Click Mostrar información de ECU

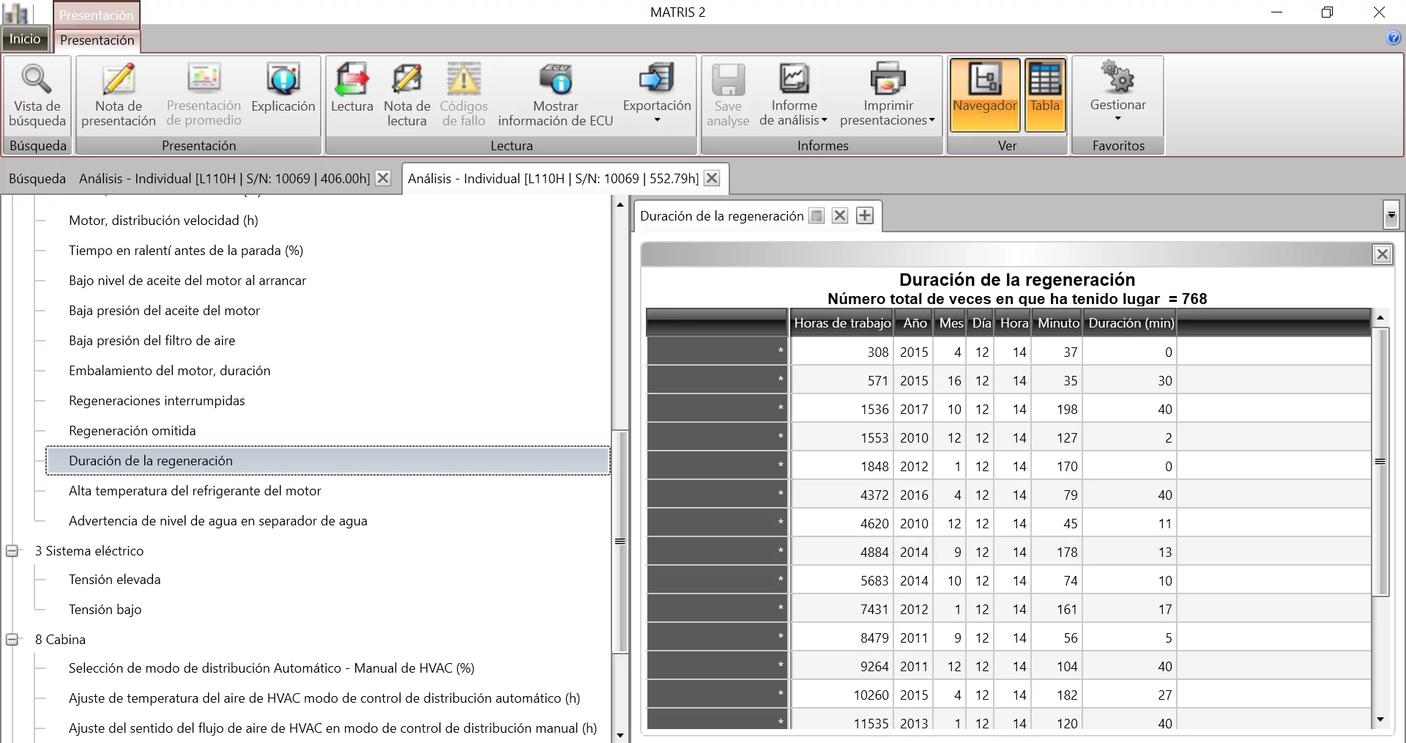coord(555,80)
